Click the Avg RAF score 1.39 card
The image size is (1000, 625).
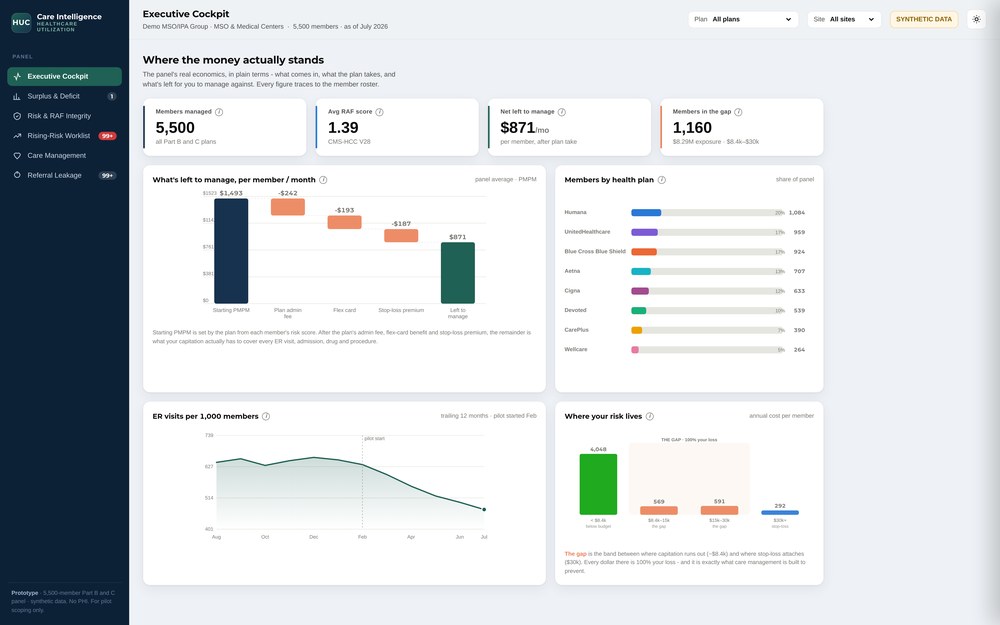coord(397,127)
